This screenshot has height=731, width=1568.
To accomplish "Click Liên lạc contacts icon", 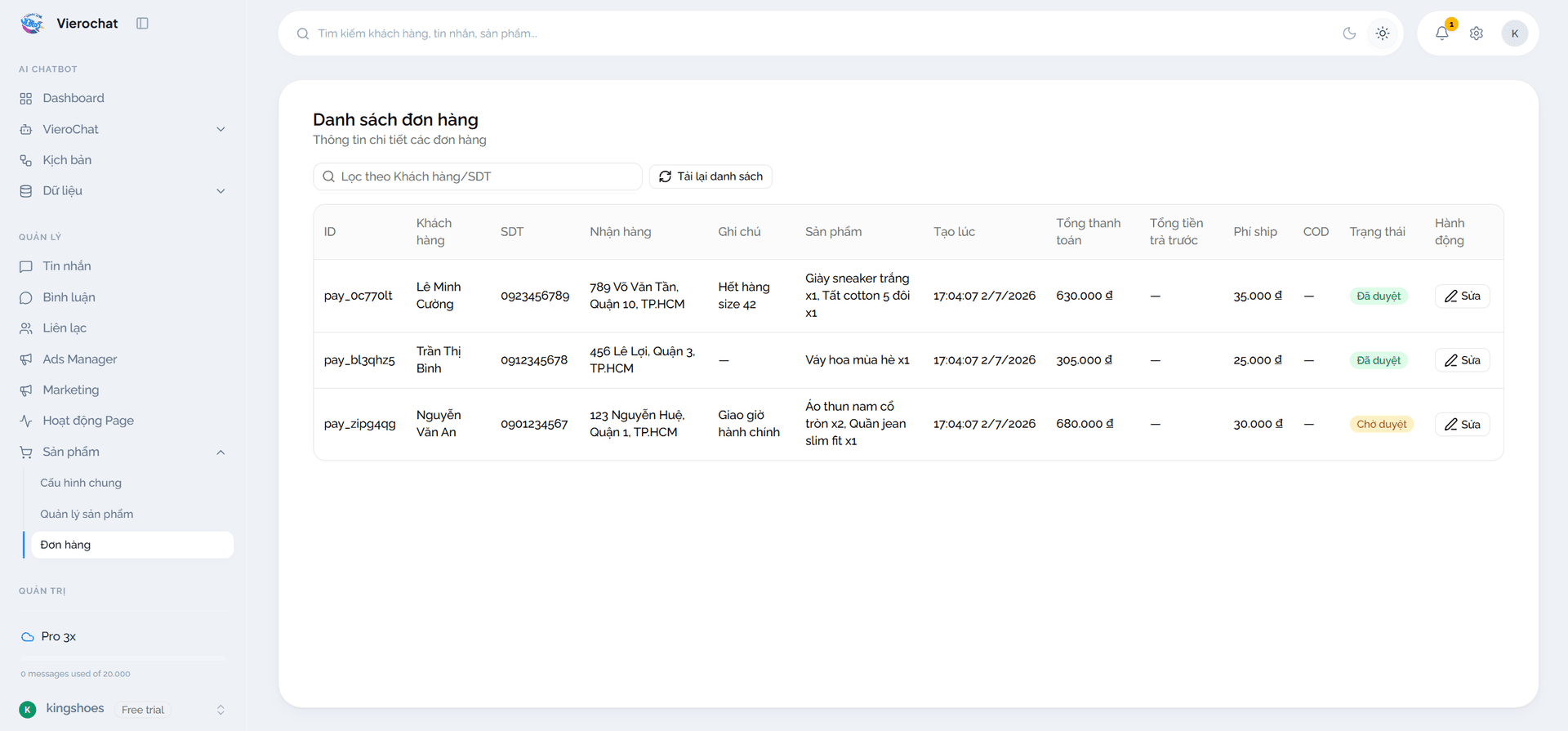I will (26, 328).
